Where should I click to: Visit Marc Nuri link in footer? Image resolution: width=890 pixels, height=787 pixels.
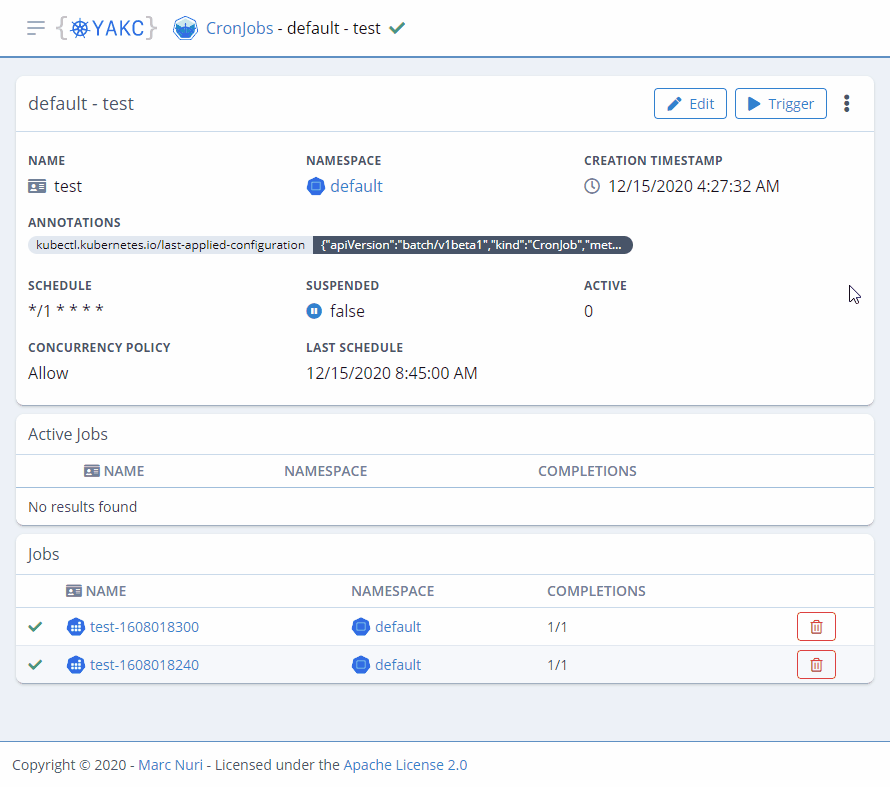pos(170,765)
